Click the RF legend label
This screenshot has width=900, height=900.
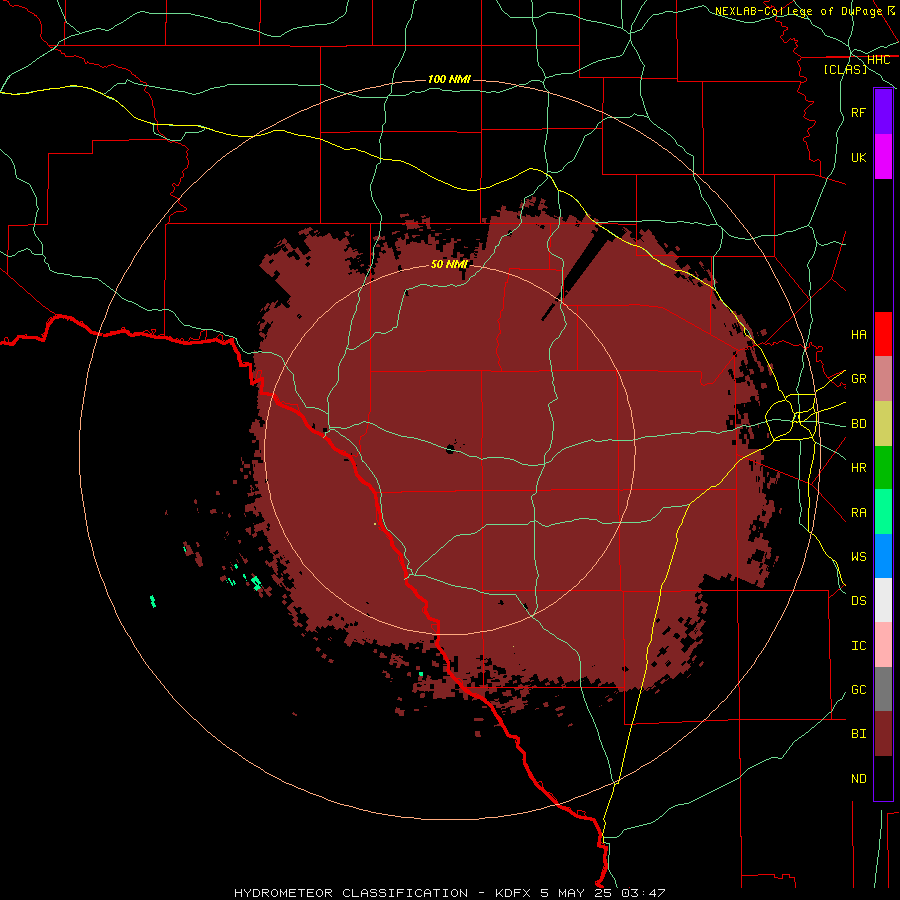click(858, 112)
